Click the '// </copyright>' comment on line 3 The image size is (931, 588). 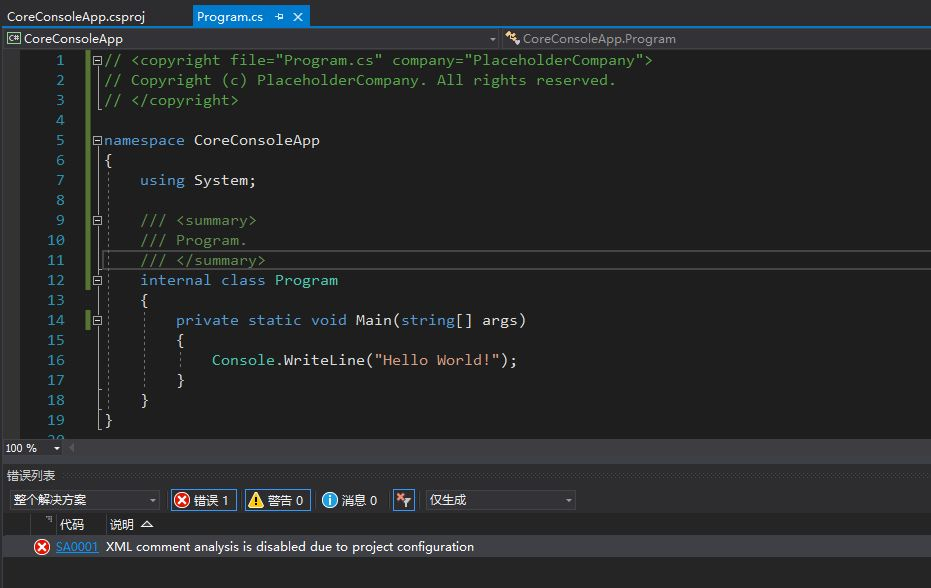(172, 100)
